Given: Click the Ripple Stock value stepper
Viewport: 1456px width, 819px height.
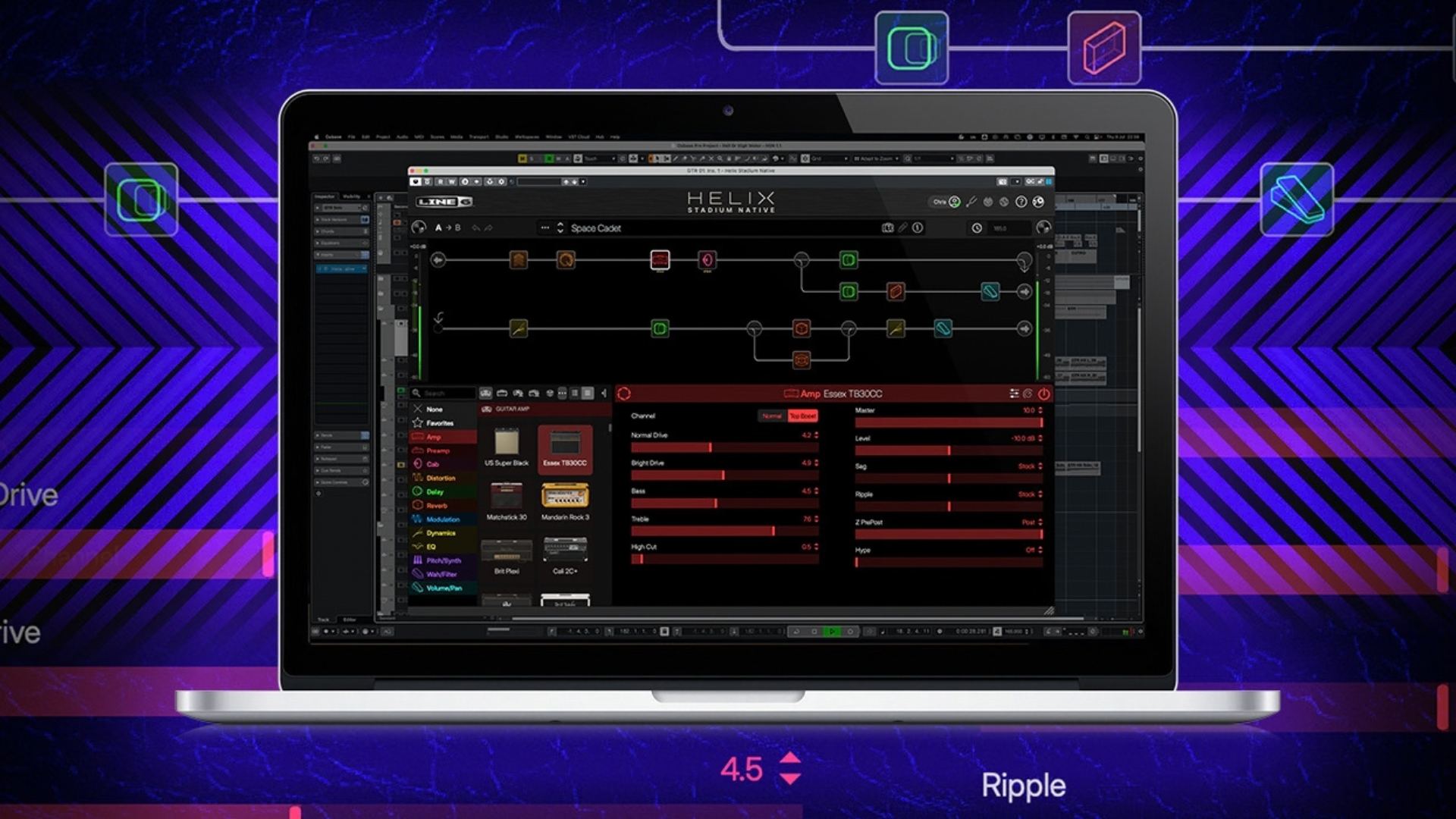Looking at the screenshot, I should pos(1040,494).
